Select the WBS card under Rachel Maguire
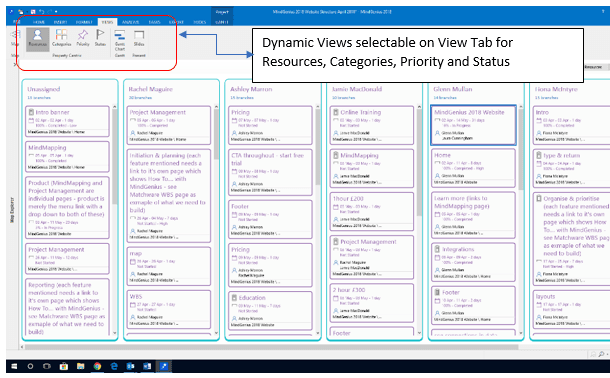The width and height of the screenshot is (610, 378). (169, 310)
